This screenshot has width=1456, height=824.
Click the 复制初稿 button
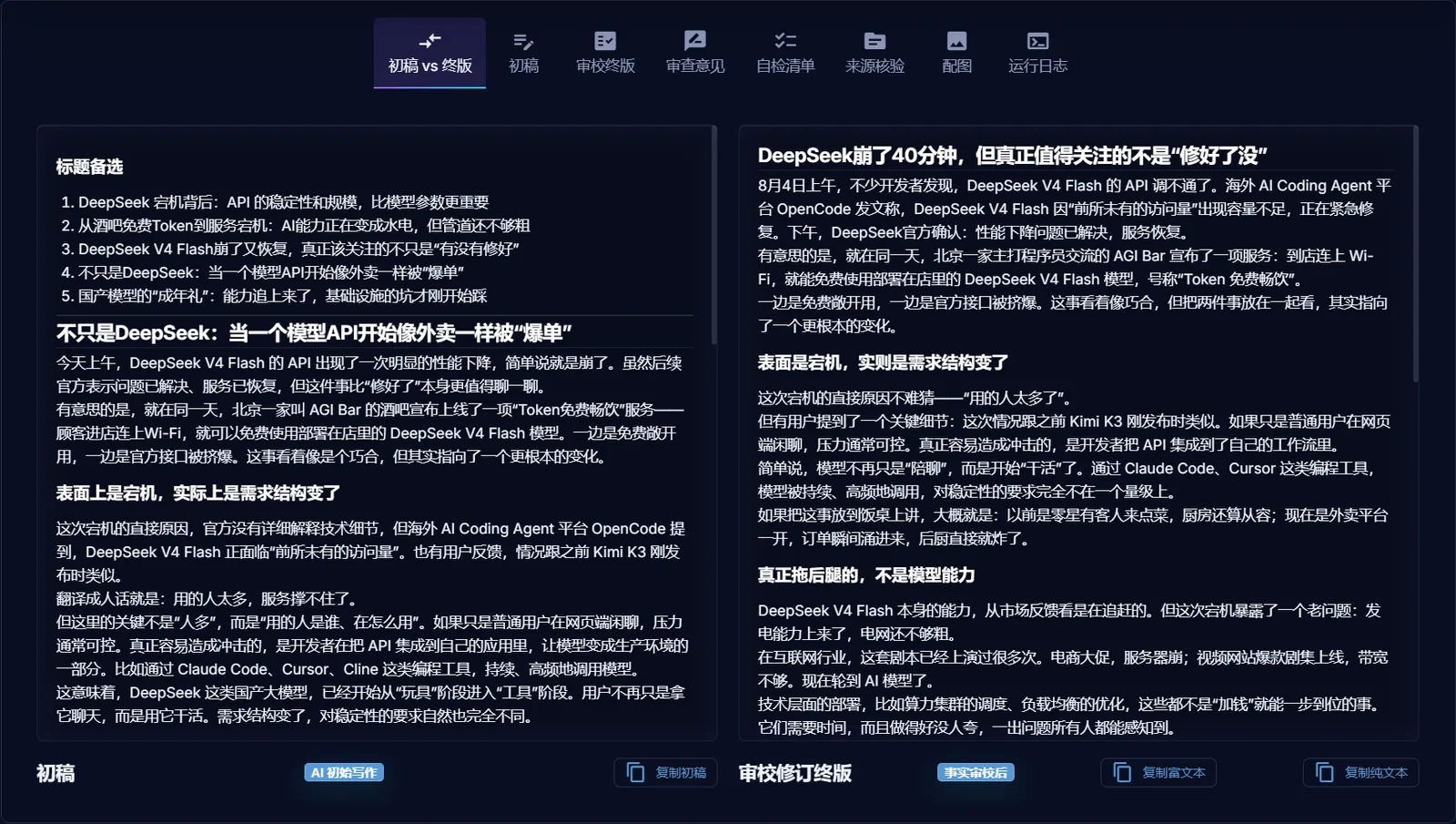point(665,772)
